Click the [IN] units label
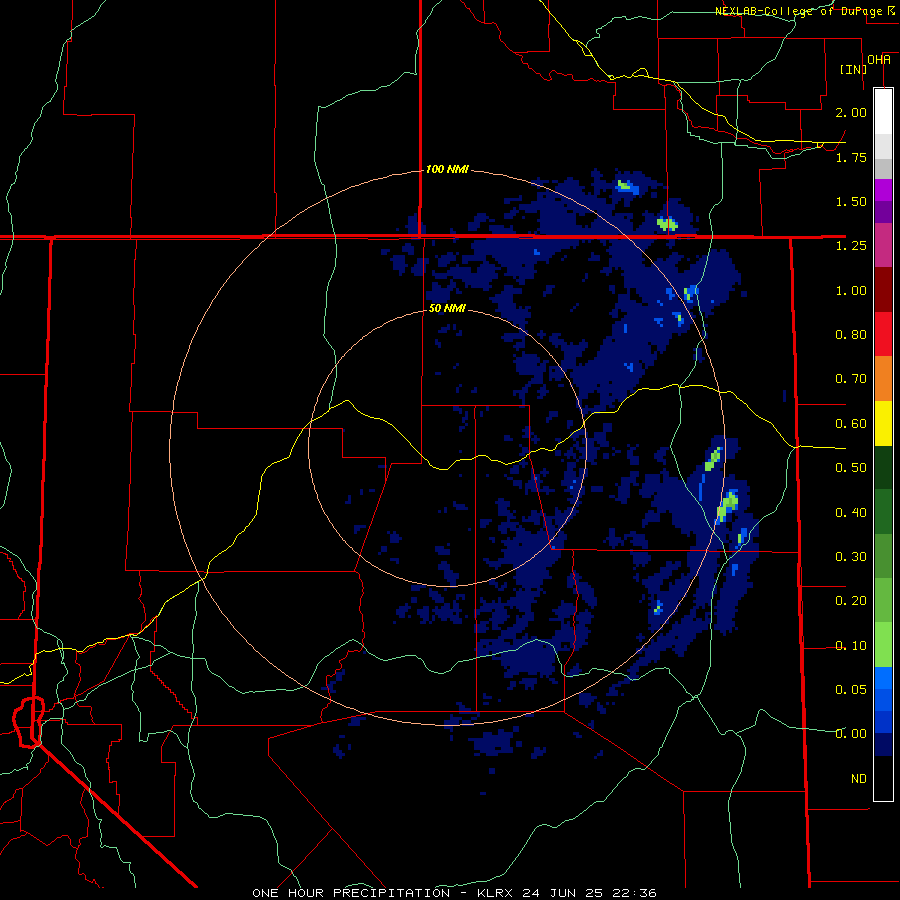This screenshot has height=900, width=900. click(x=853, y=69)
